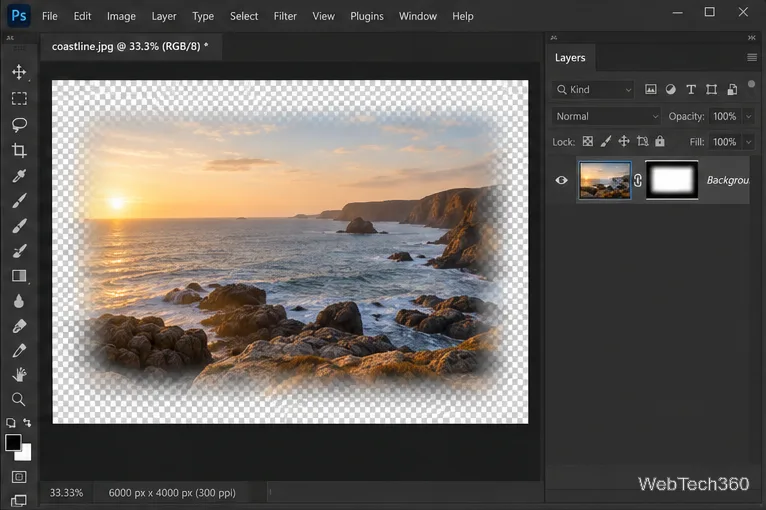766x510 pixels.
Task: Expand the toolbar double arrows
Action: (x=10, y=38)
